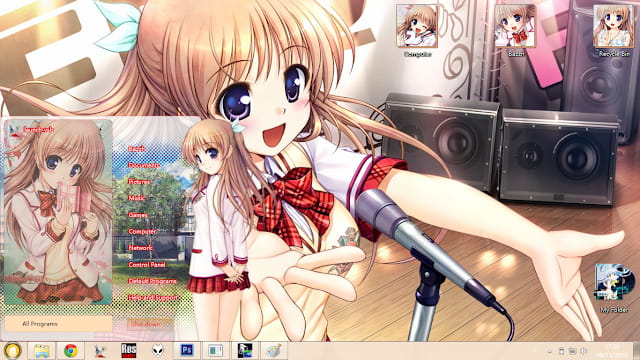
Task: Click Show desktop strip at taskbar end
Action: (636, 351)
